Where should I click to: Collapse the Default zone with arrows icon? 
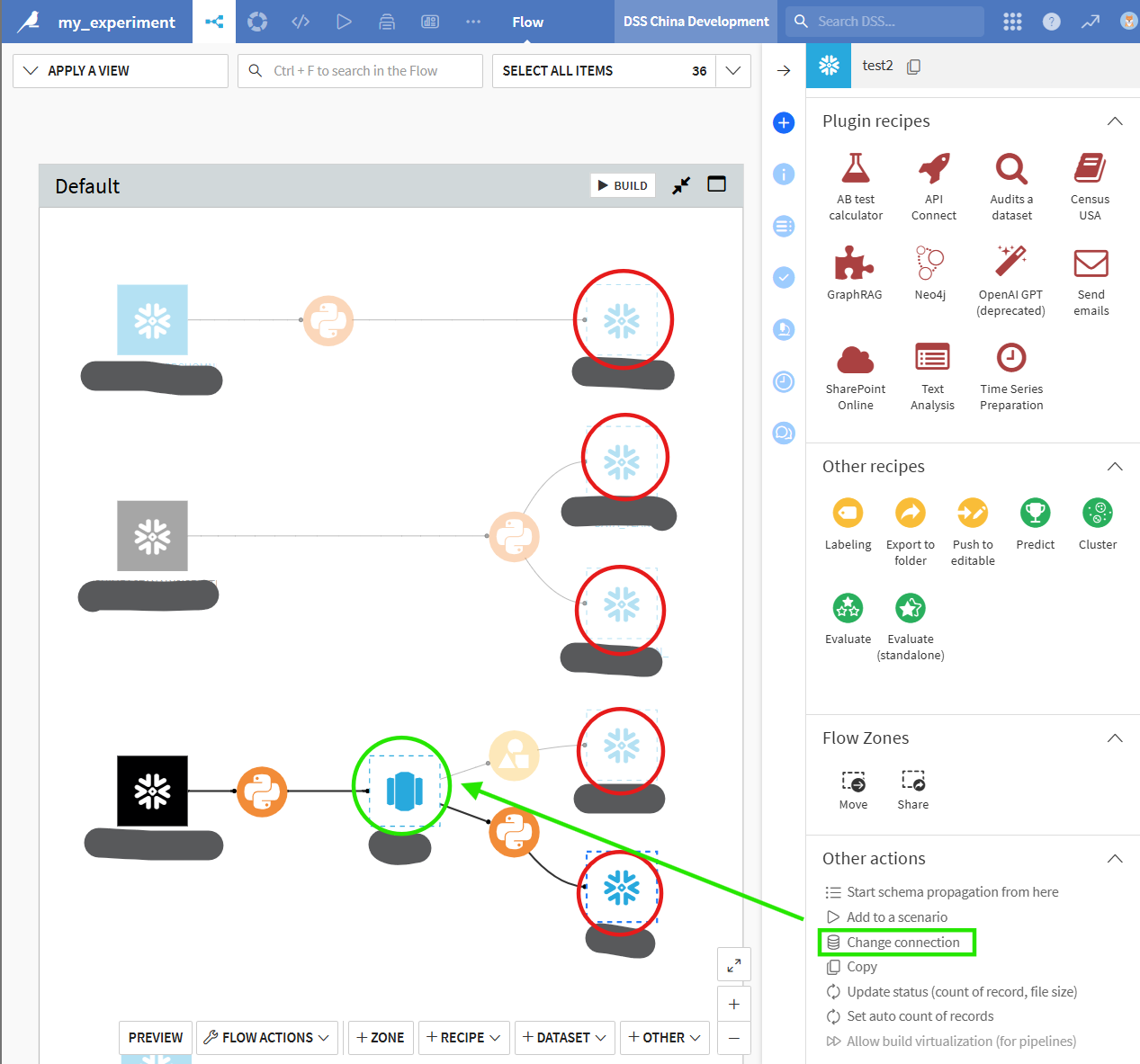point(682,185)
